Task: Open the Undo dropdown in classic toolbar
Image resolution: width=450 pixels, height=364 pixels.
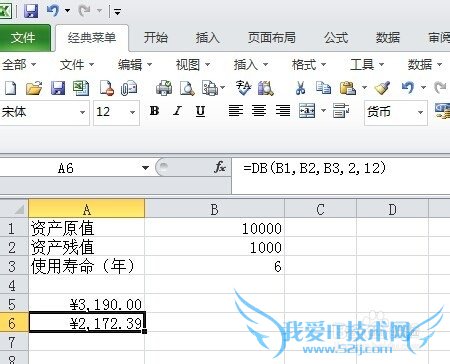Action: tap(423, 88)
